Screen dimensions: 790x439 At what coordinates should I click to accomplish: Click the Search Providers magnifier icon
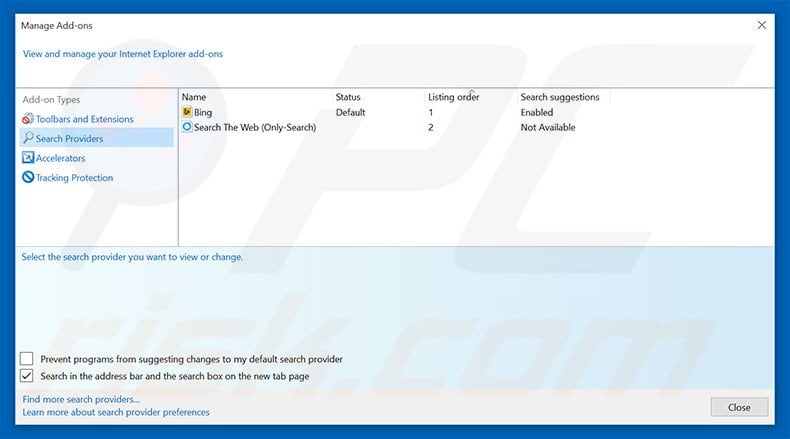click(x=28, y=138)
